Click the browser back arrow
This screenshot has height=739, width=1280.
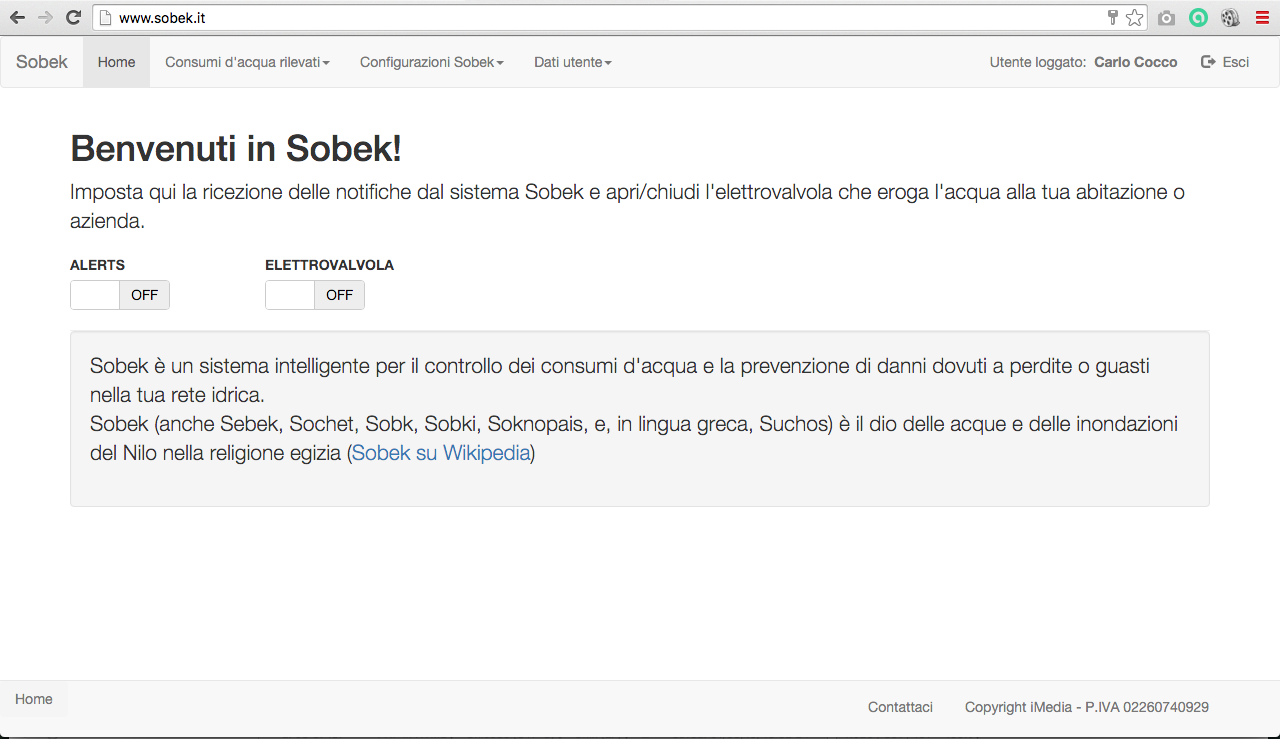pyautogui.click(x=17, y=17)
